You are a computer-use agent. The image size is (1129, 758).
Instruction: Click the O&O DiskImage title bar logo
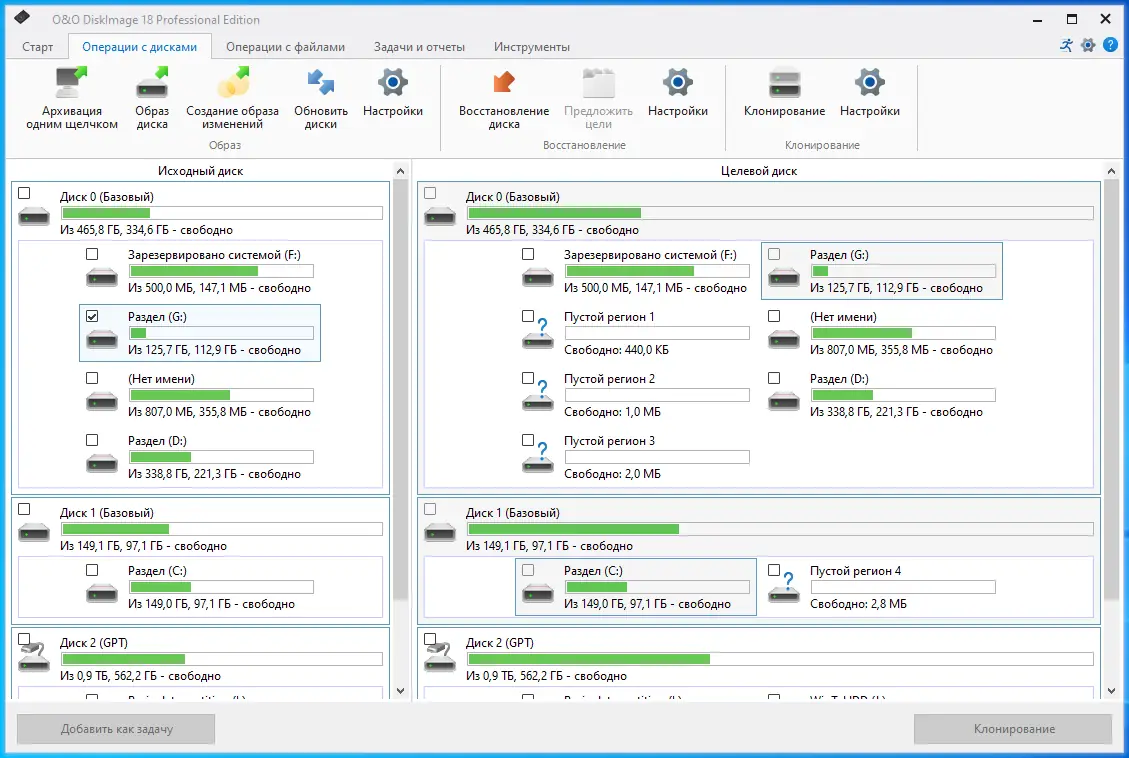[22, 17]
